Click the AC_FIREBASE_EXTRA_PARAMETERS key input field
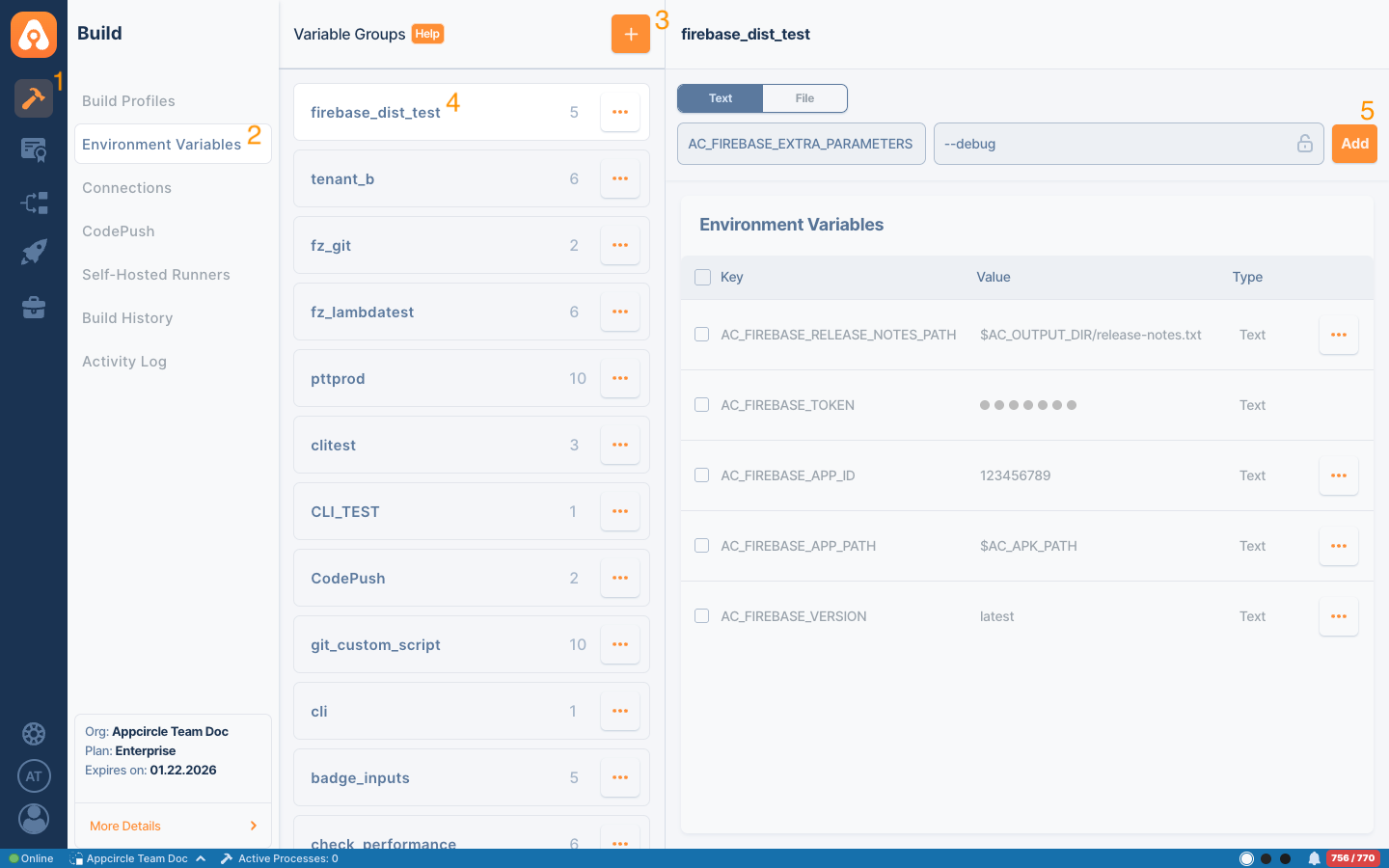The image size is (1389, 868). 801,144
